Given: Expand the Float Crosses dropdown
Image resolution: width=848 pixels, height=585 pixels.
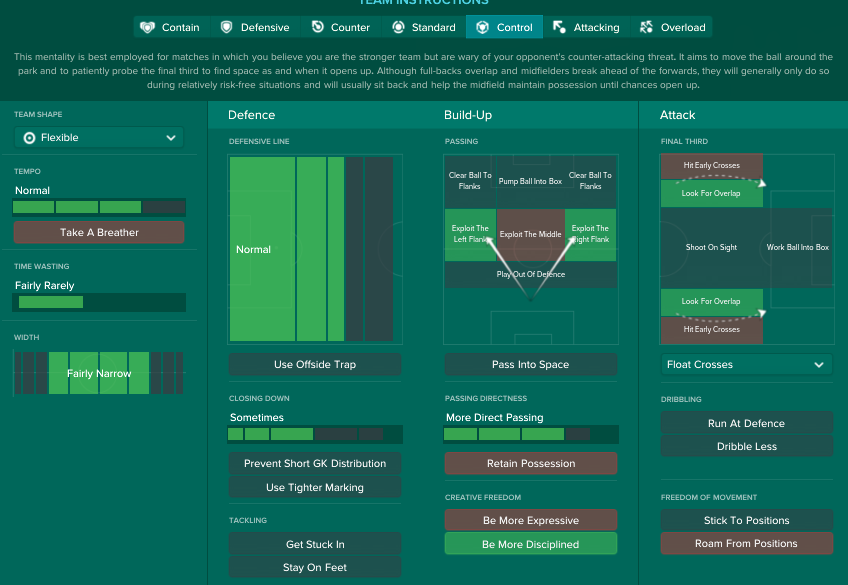Looking at the screenshot, I should click(x=746, y=365).
